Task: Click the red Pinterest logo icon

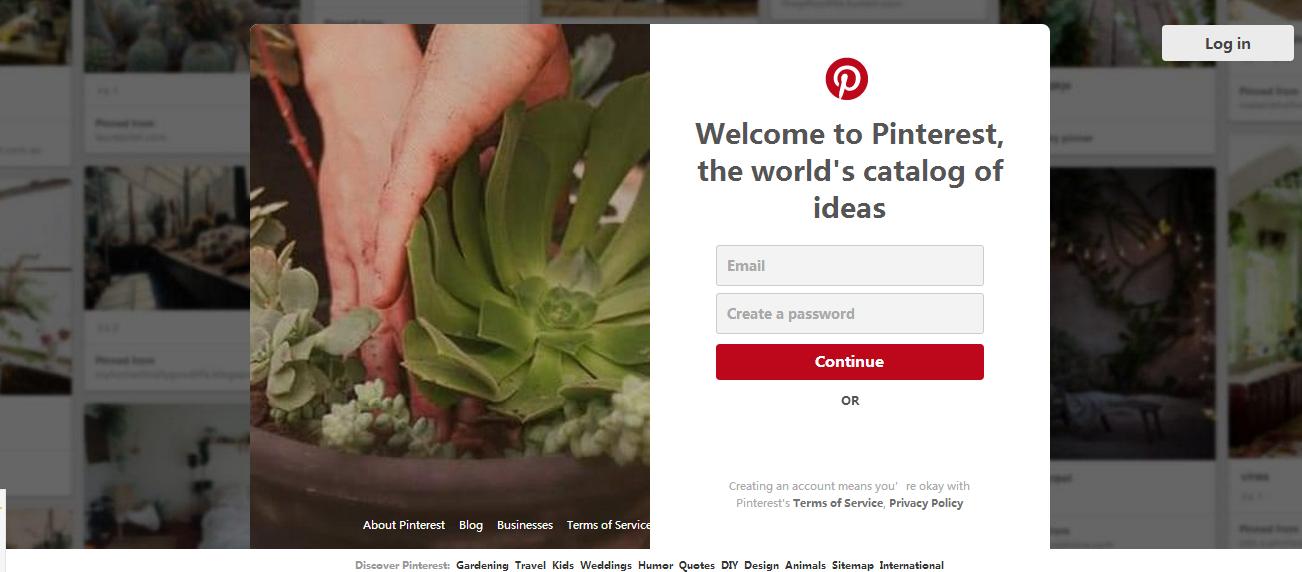Action: [x=847, y=79]
